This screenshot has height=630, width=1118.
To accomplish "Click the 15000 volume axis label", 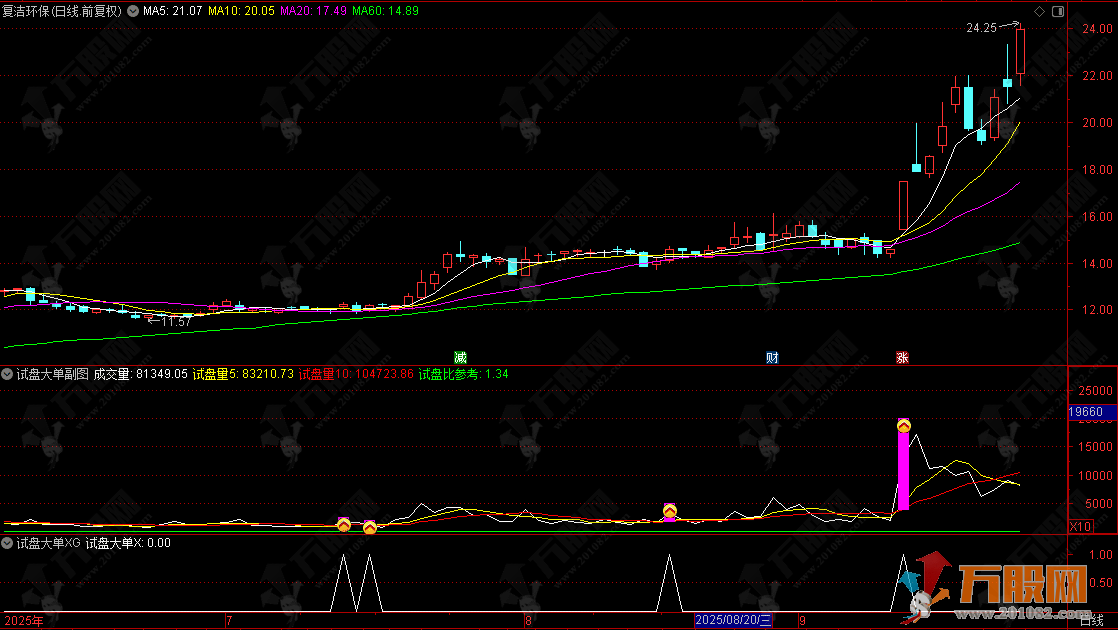I will click(1095, 447).
